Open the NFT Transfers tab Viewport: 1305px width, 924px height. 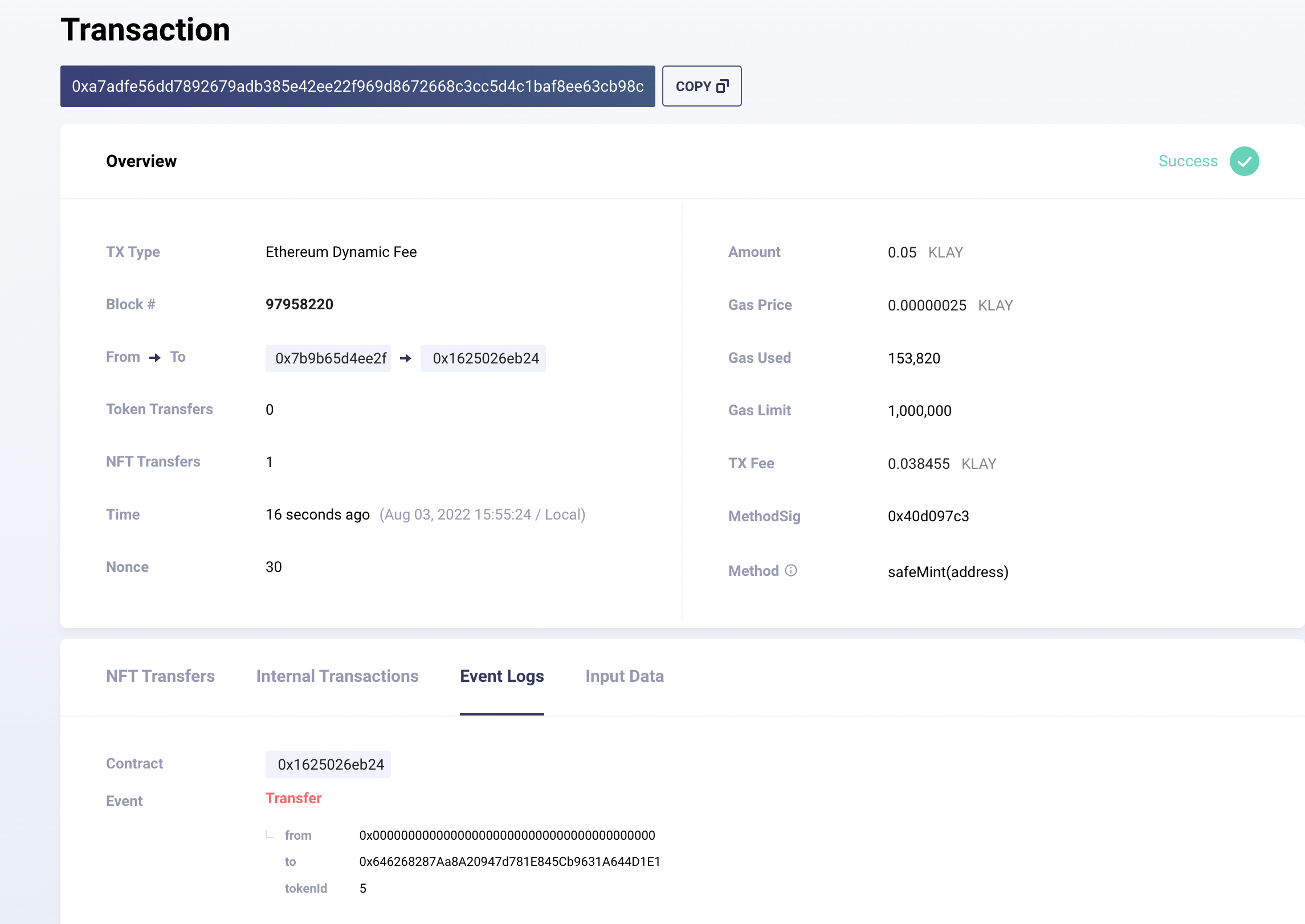[x=160, y=676]
